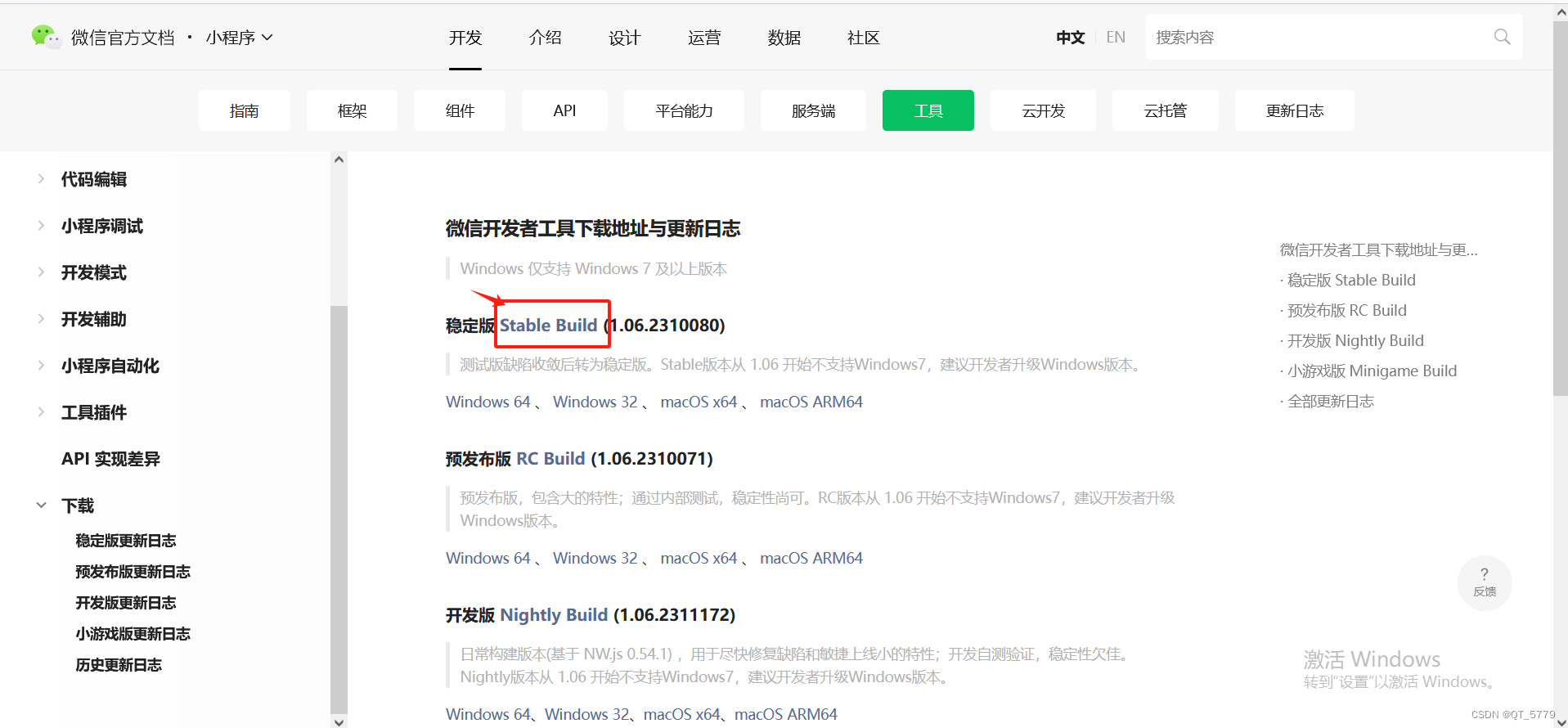Download RC Build for Windows 64

[x=488, y=558]
